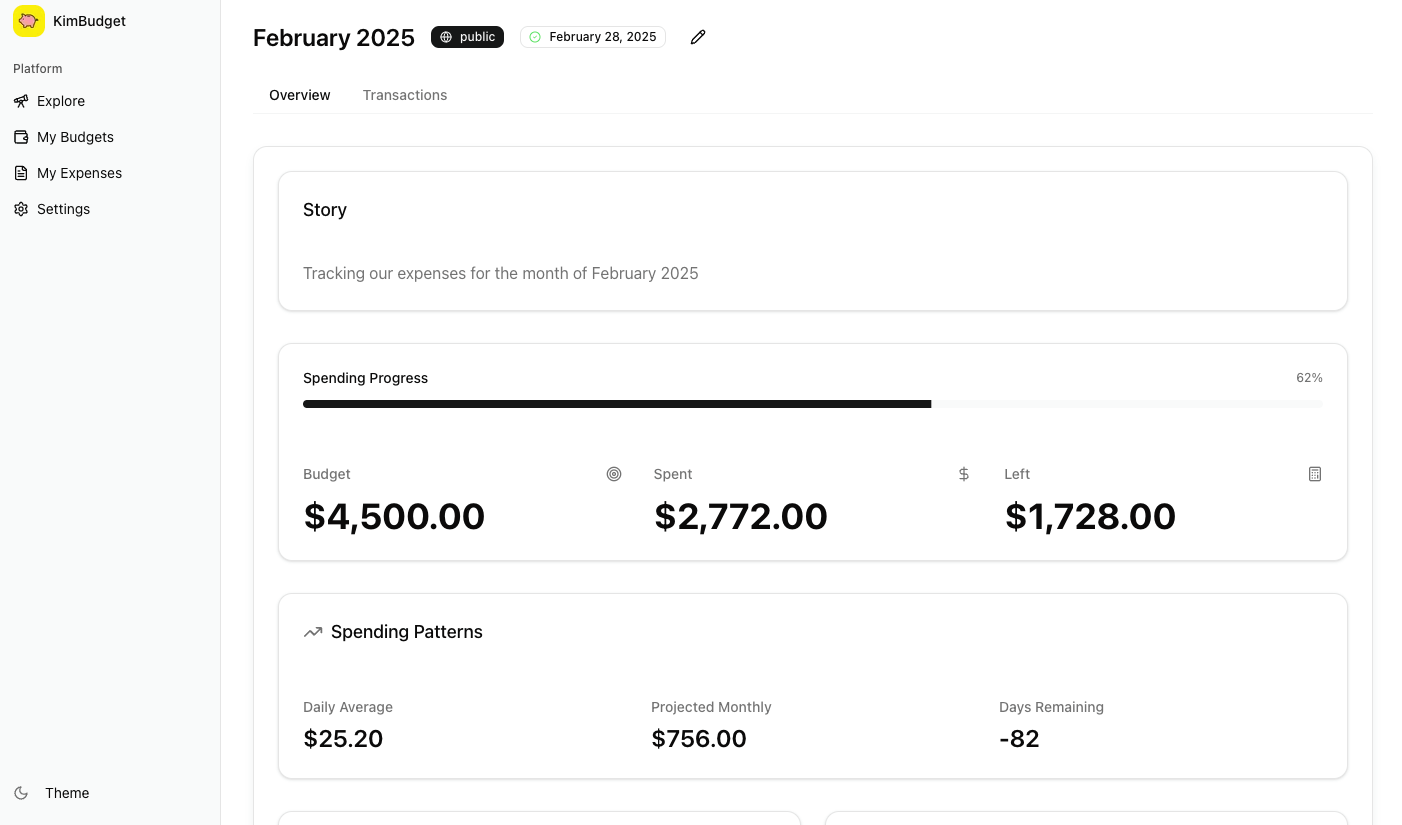Click the Spent label
Screen dimensions: 1402x825
coord(673,474)
